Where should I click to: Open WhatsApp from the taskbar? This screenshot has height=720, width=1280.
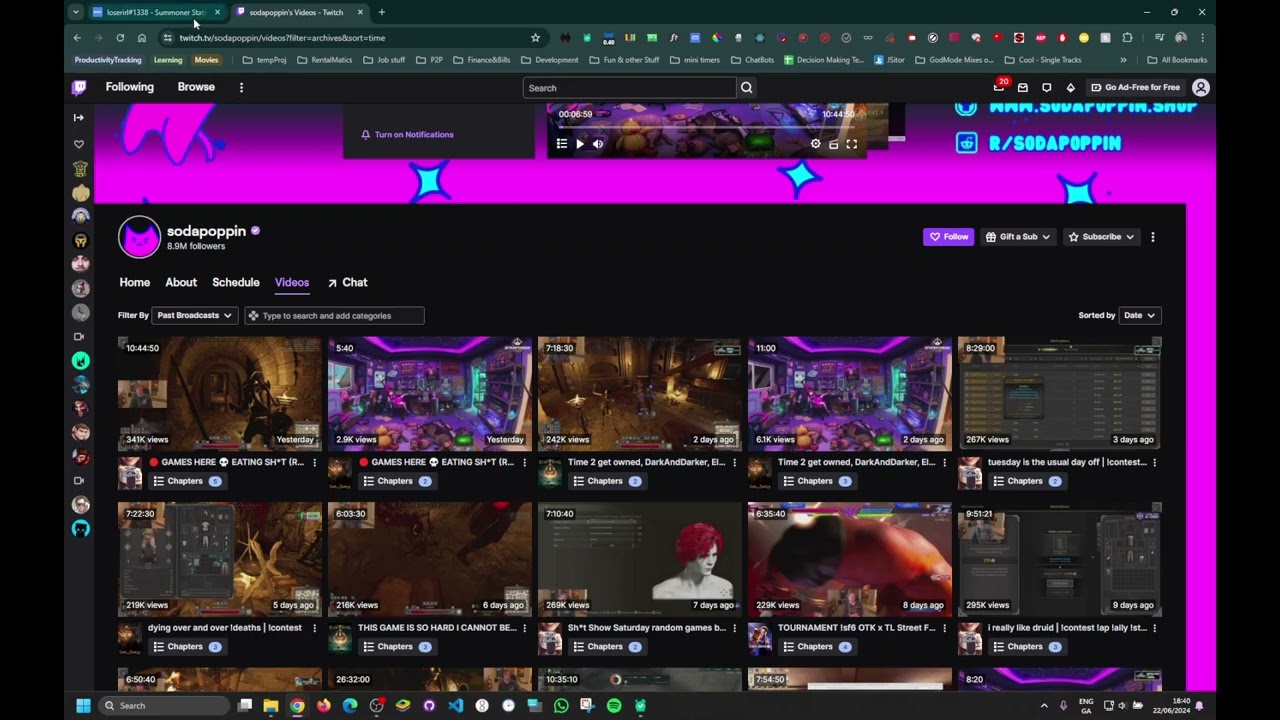[560, 706]
